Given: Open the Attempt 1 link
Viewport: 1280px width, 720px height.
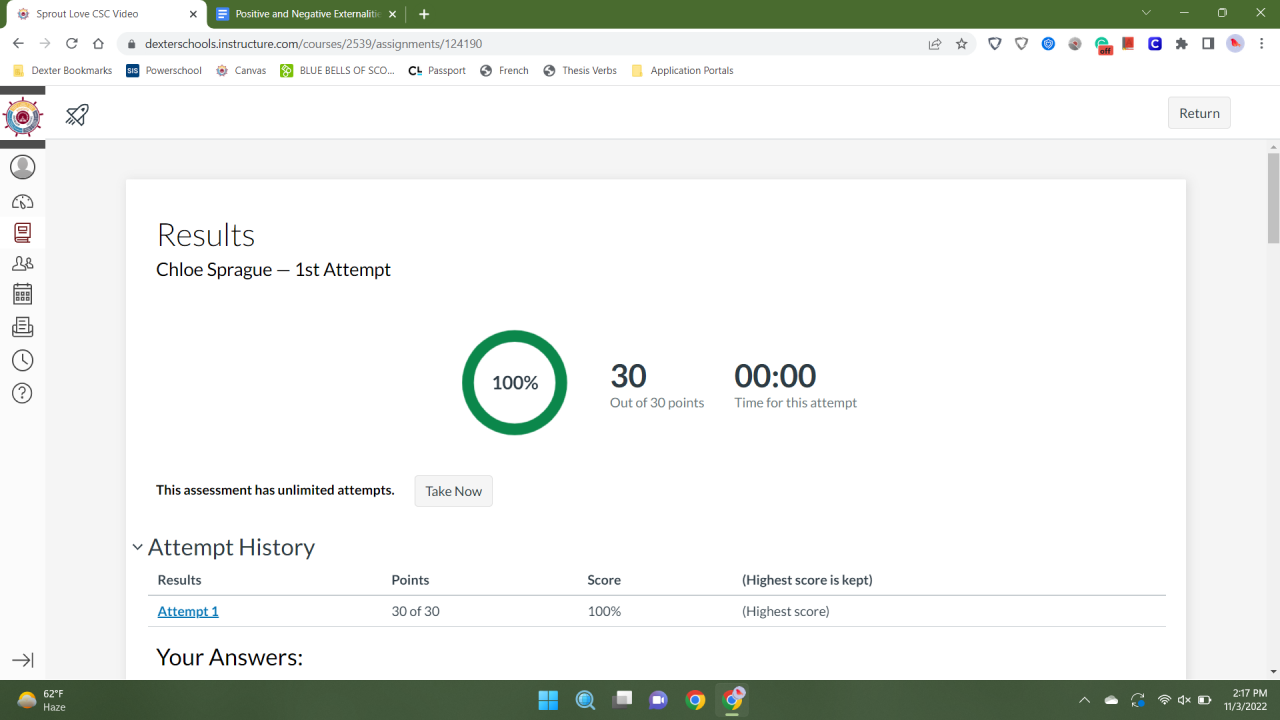Looking at the screenshot, I should point(188,611).
